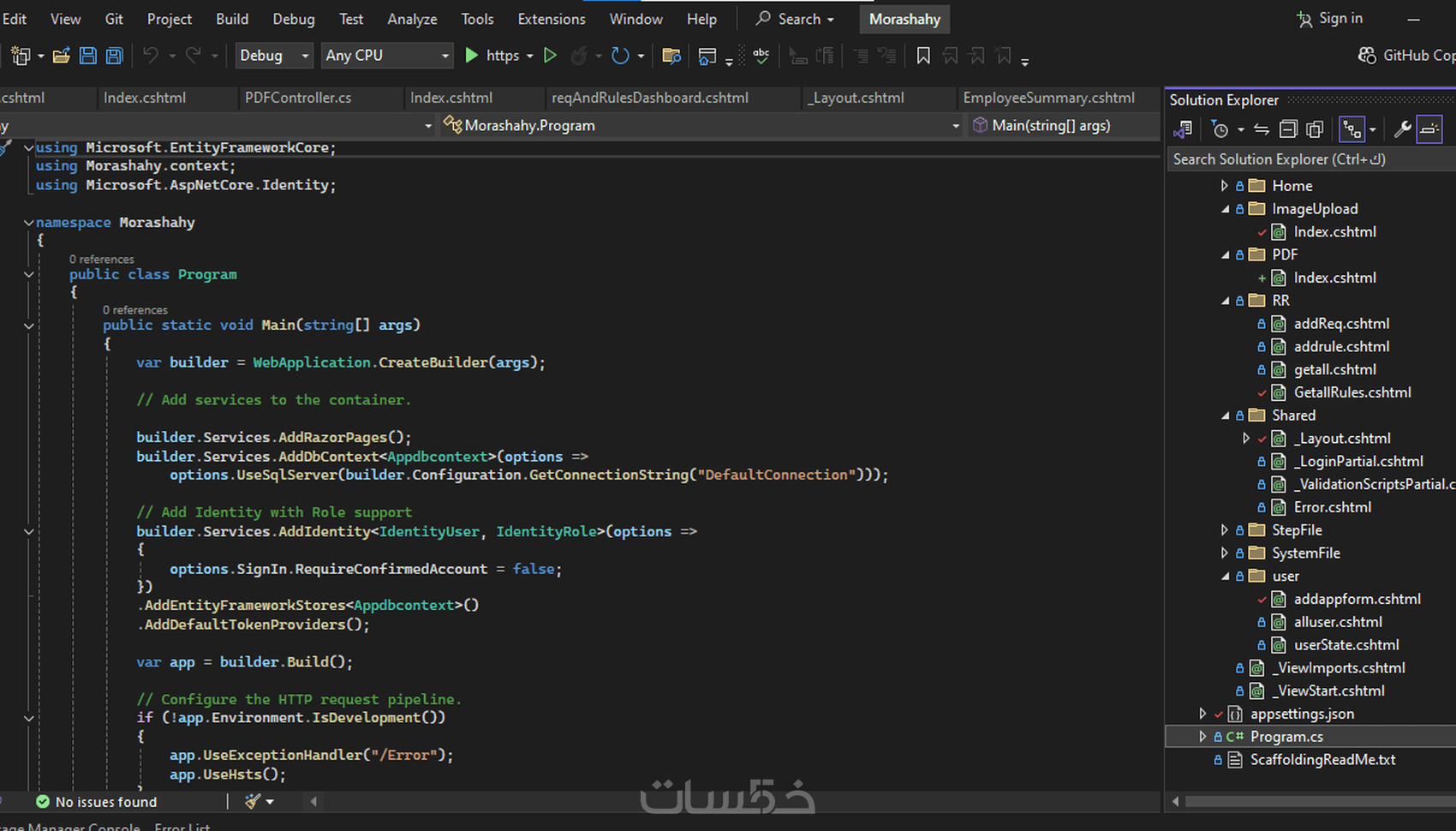Open the https launch profile dropdown arrow
Viewport: 1456px width, 831px height.
[x=530, y=56]
